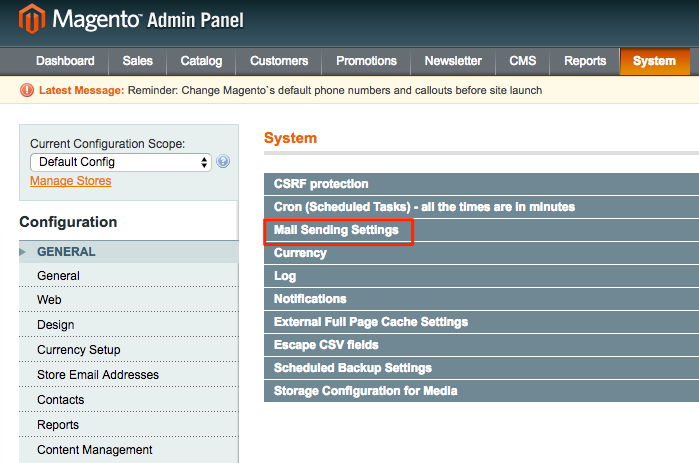Viewport: 699px width, 463px height.
Task: Open Currency Setup configuration page
Action: tap(78, 350)
